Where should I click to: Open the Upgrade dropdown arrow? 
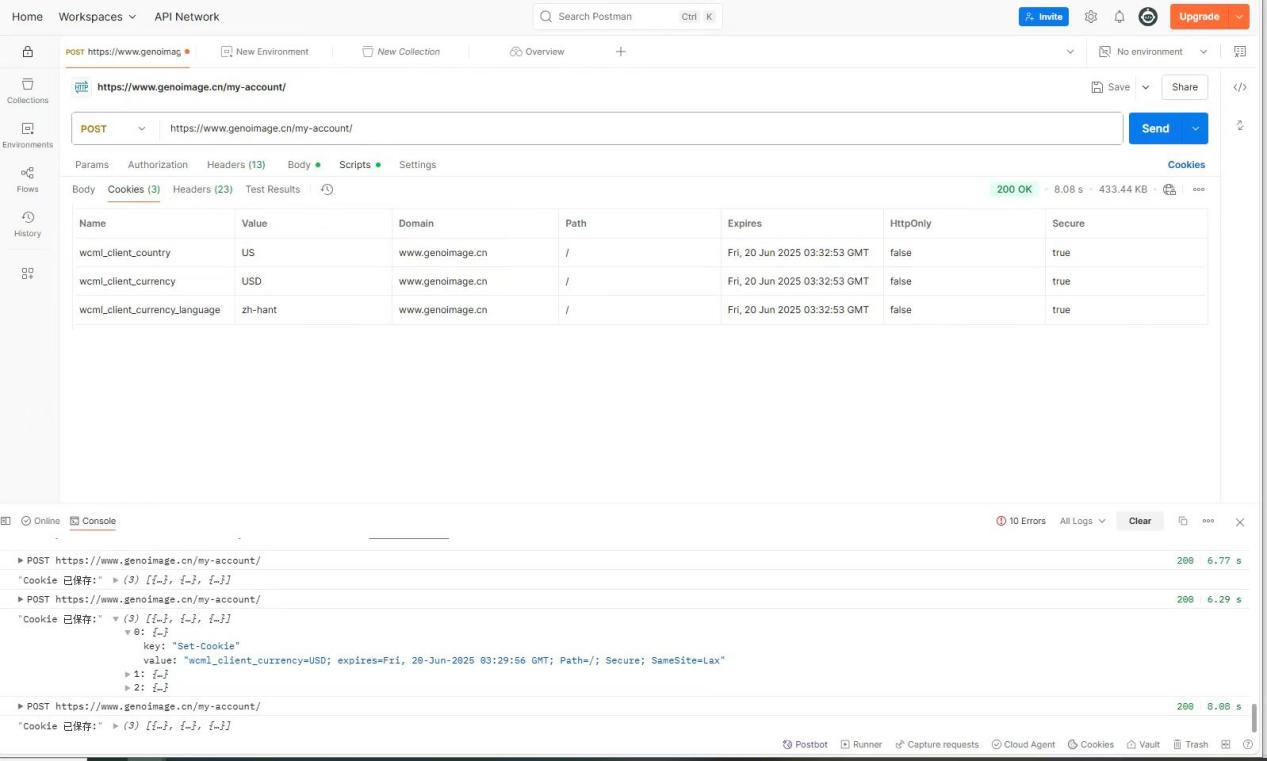(x=1240, y=17)
